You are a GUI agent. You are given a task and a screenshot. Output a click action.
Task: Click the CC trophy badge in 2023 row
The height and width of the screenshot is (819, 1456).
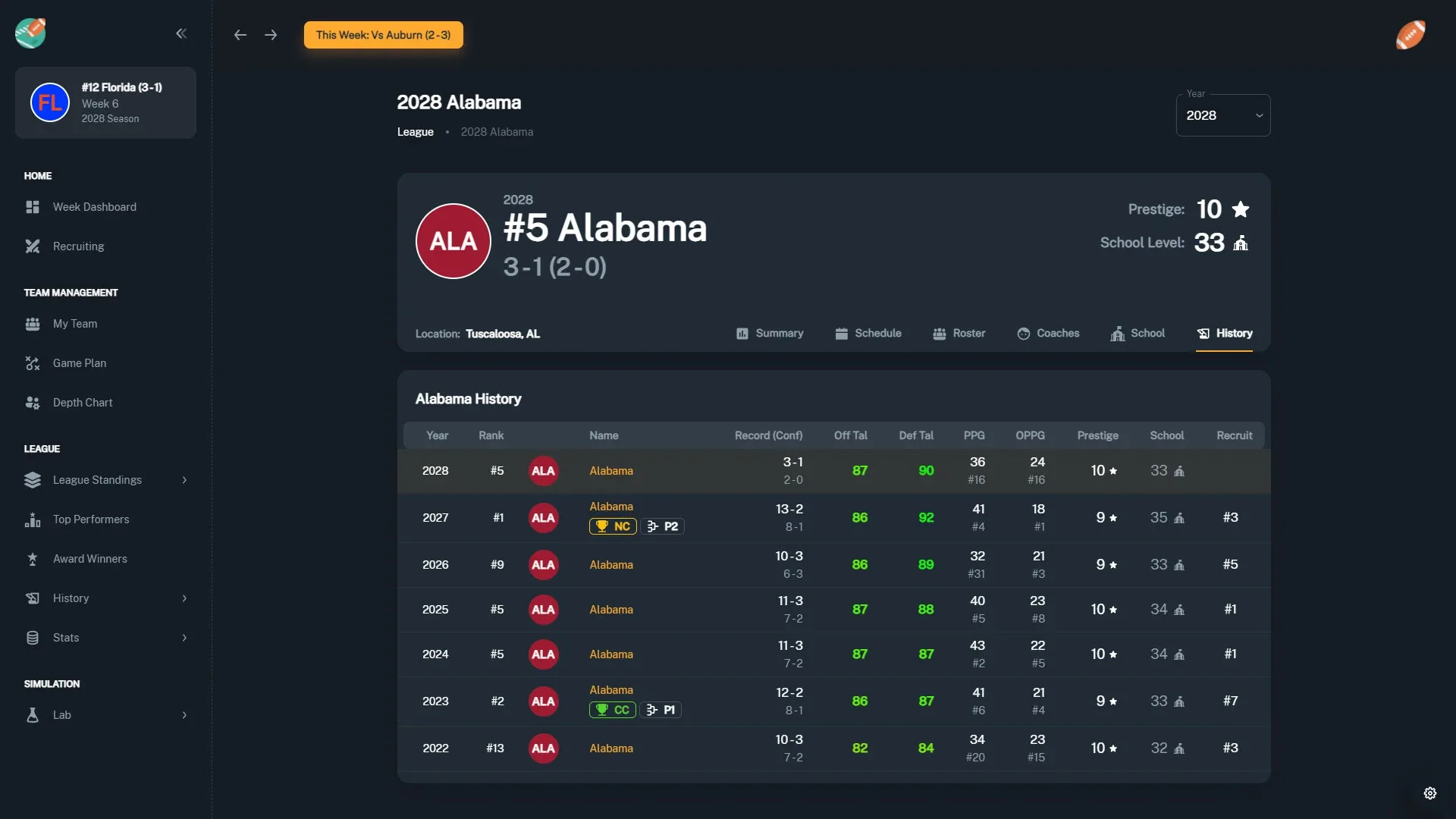(613, 710)
